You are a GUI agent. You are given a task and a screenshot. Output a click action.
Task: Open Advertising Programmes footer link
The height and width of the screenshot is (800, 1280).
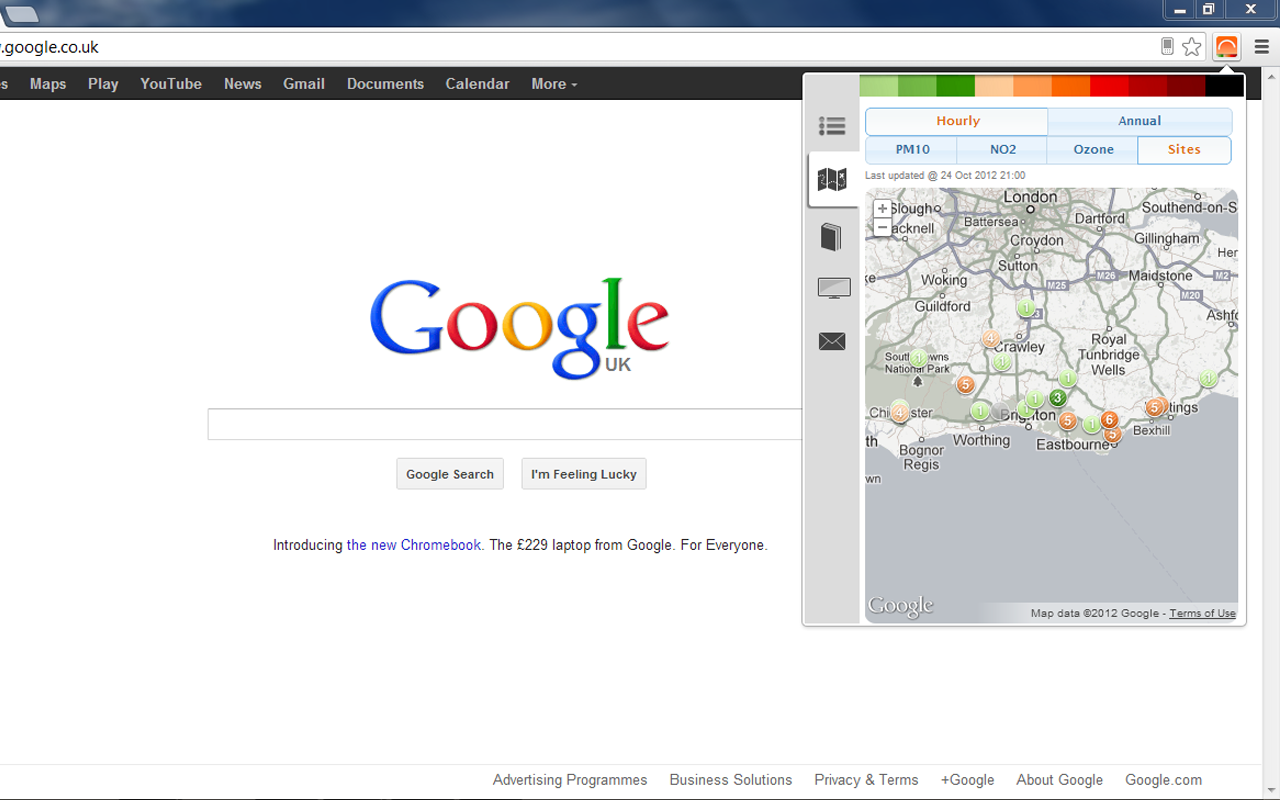pos(570,780)
